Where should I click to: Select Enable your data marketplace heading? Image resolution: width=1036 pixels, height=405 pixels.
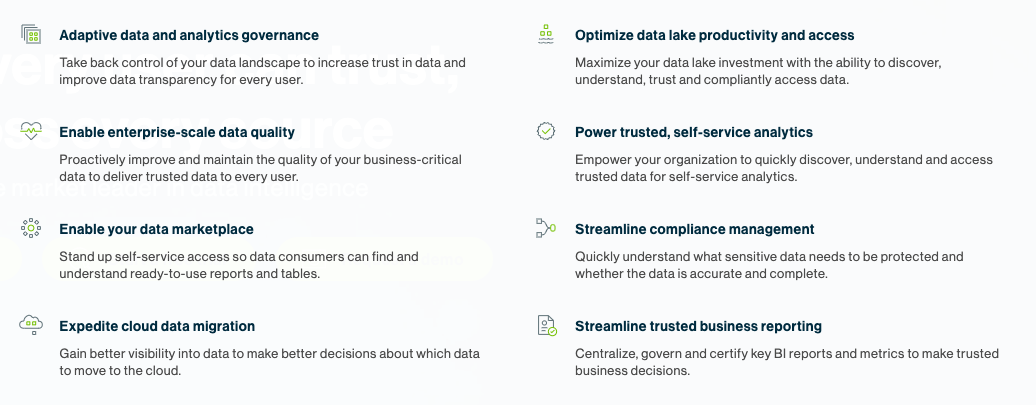point(156,229)
